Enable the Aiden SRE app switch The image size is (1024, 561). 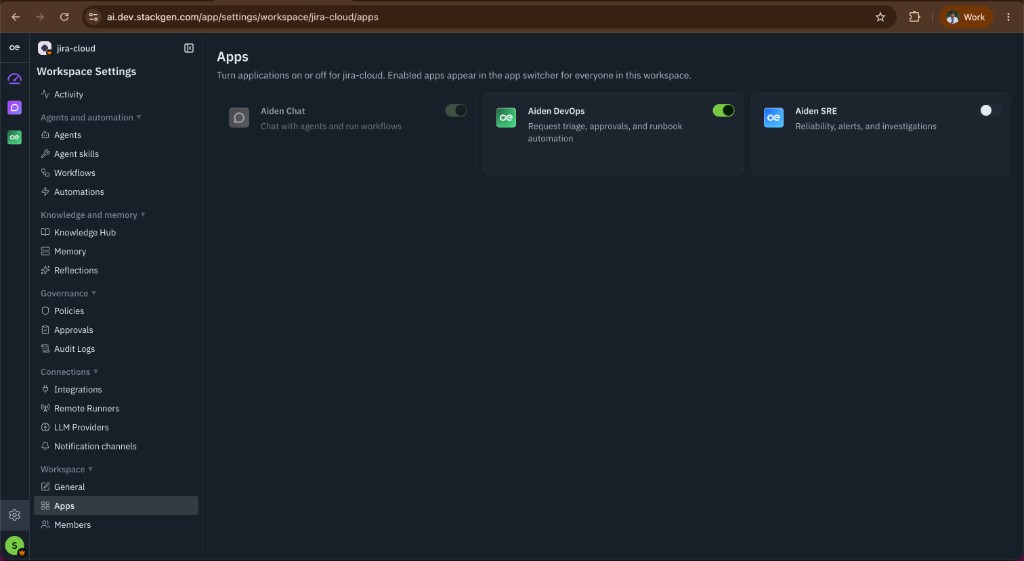pyautogui.click(x=991, y=110)
